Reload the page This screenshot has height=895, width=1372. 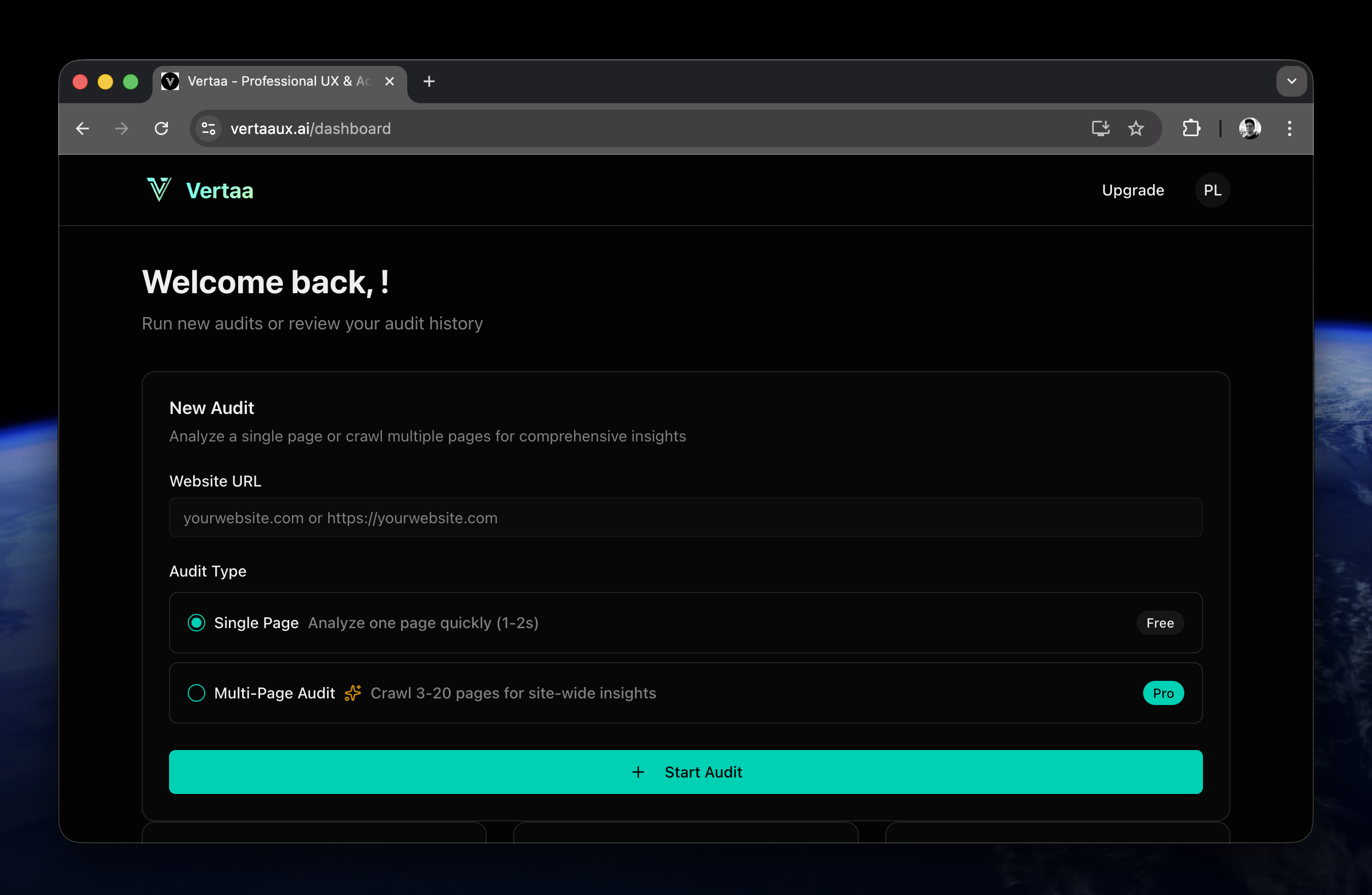(x=161, y=128)
